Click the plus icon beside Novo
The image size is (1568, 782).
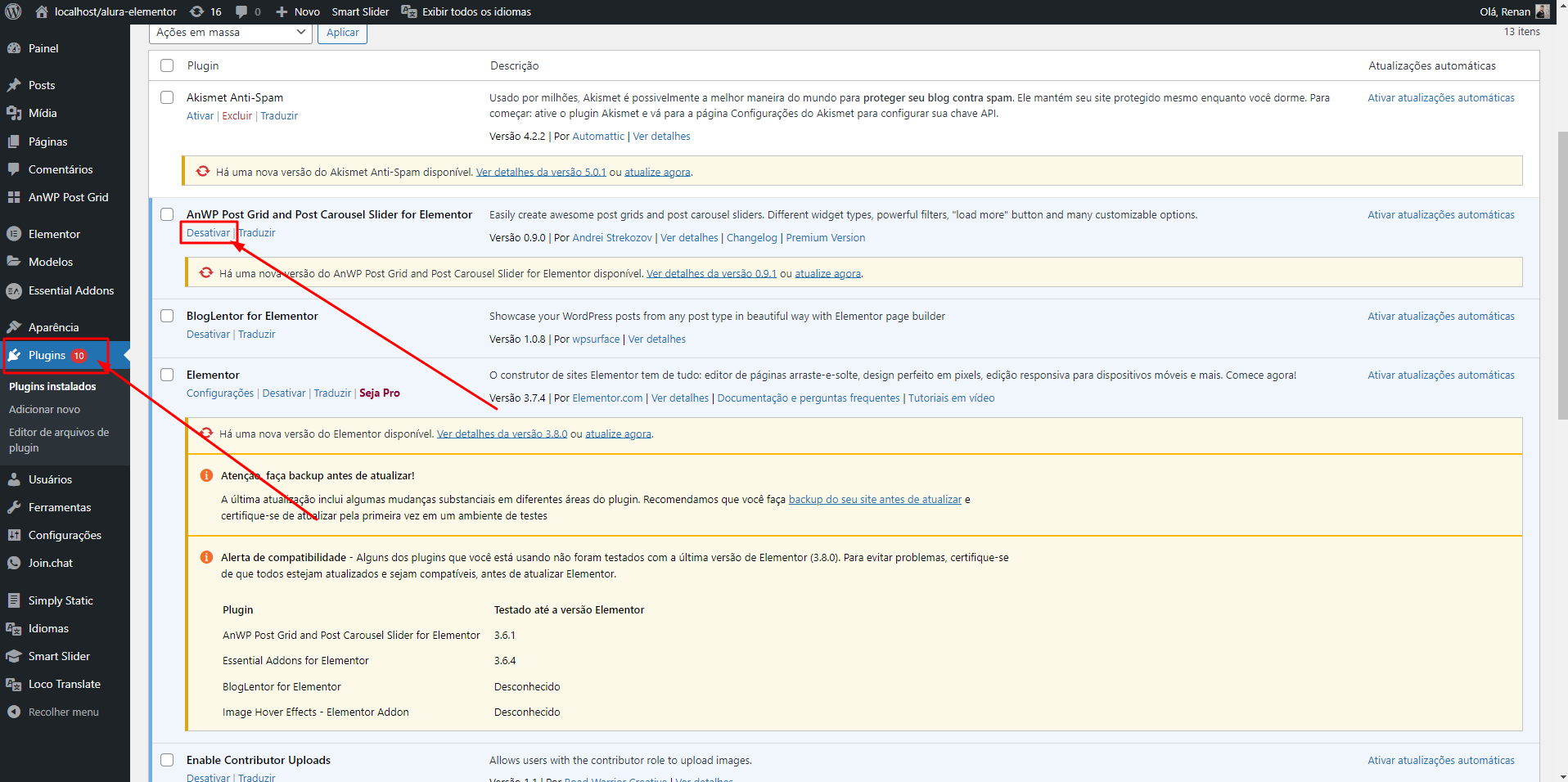coord(282,11)
